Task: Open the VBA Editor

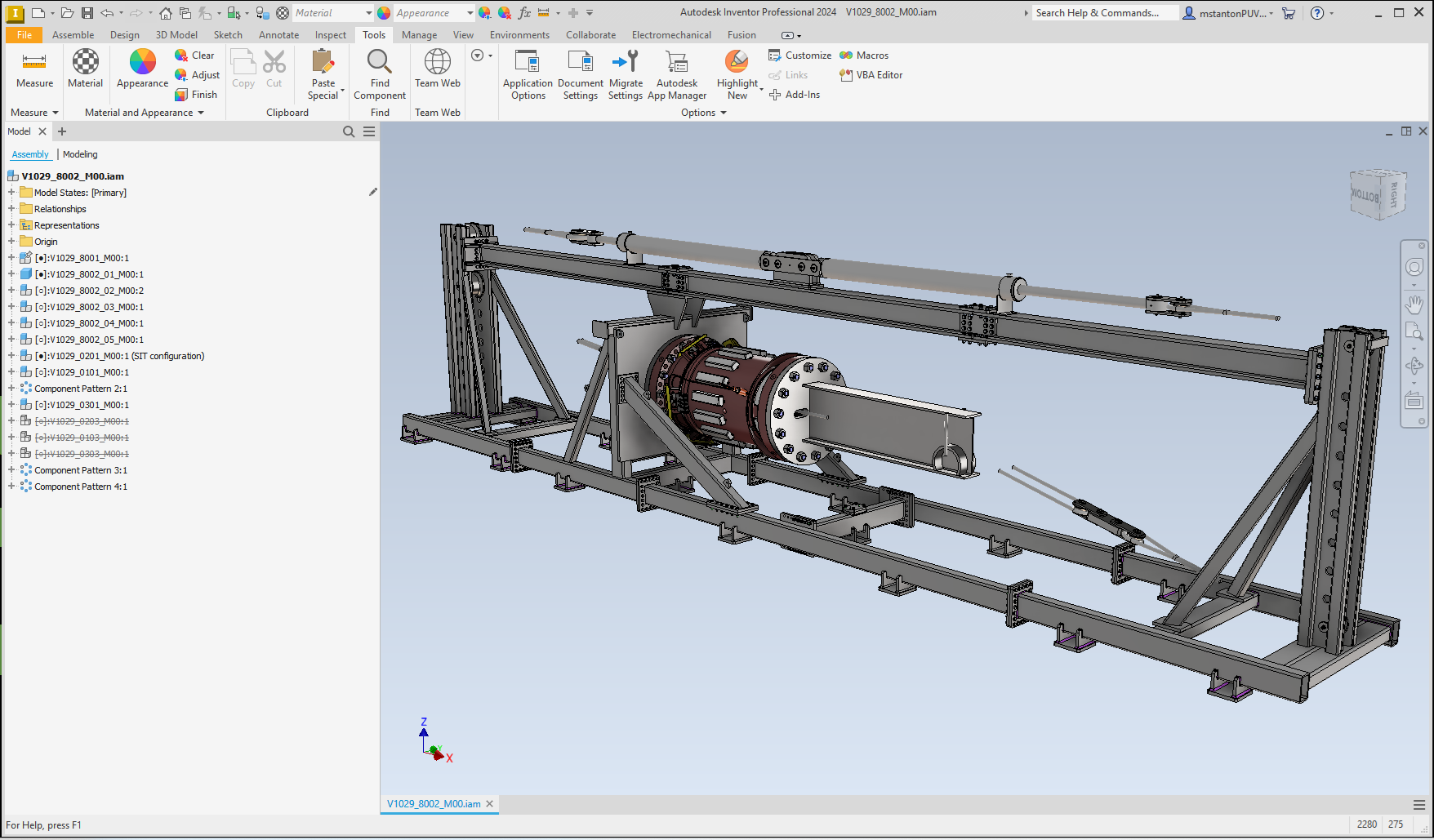Action: (871, 75)
